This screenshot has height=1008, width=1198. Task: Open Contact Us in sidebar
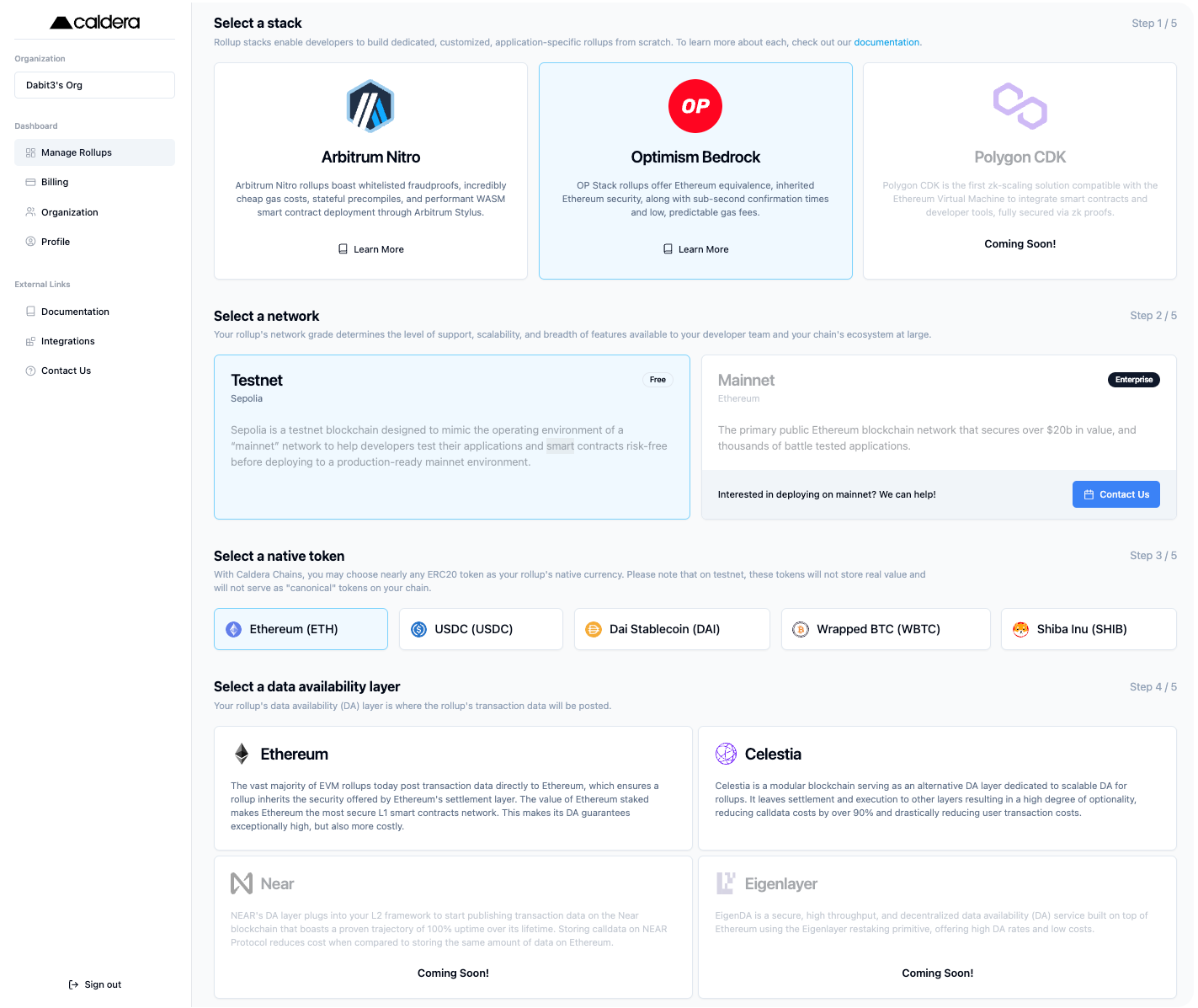tap(94, 371)
